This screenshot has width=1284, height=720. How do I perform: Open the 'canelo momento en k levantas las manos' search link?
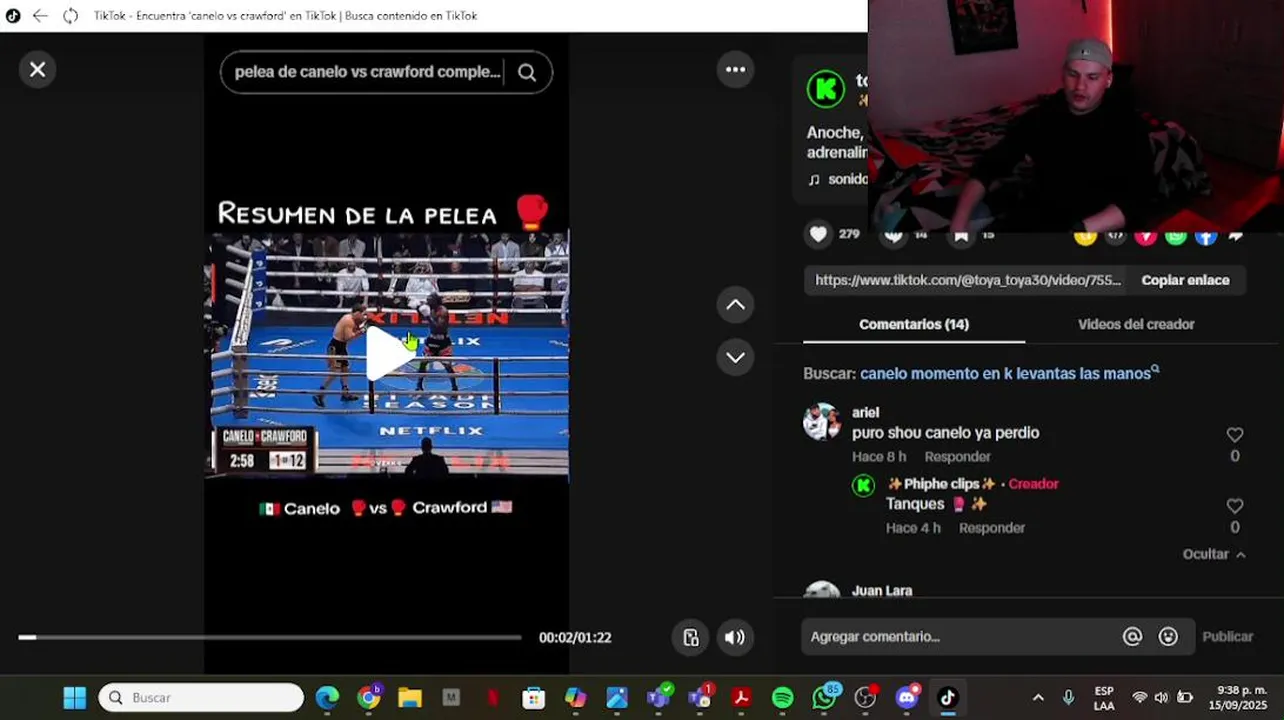coord(1009,373)
